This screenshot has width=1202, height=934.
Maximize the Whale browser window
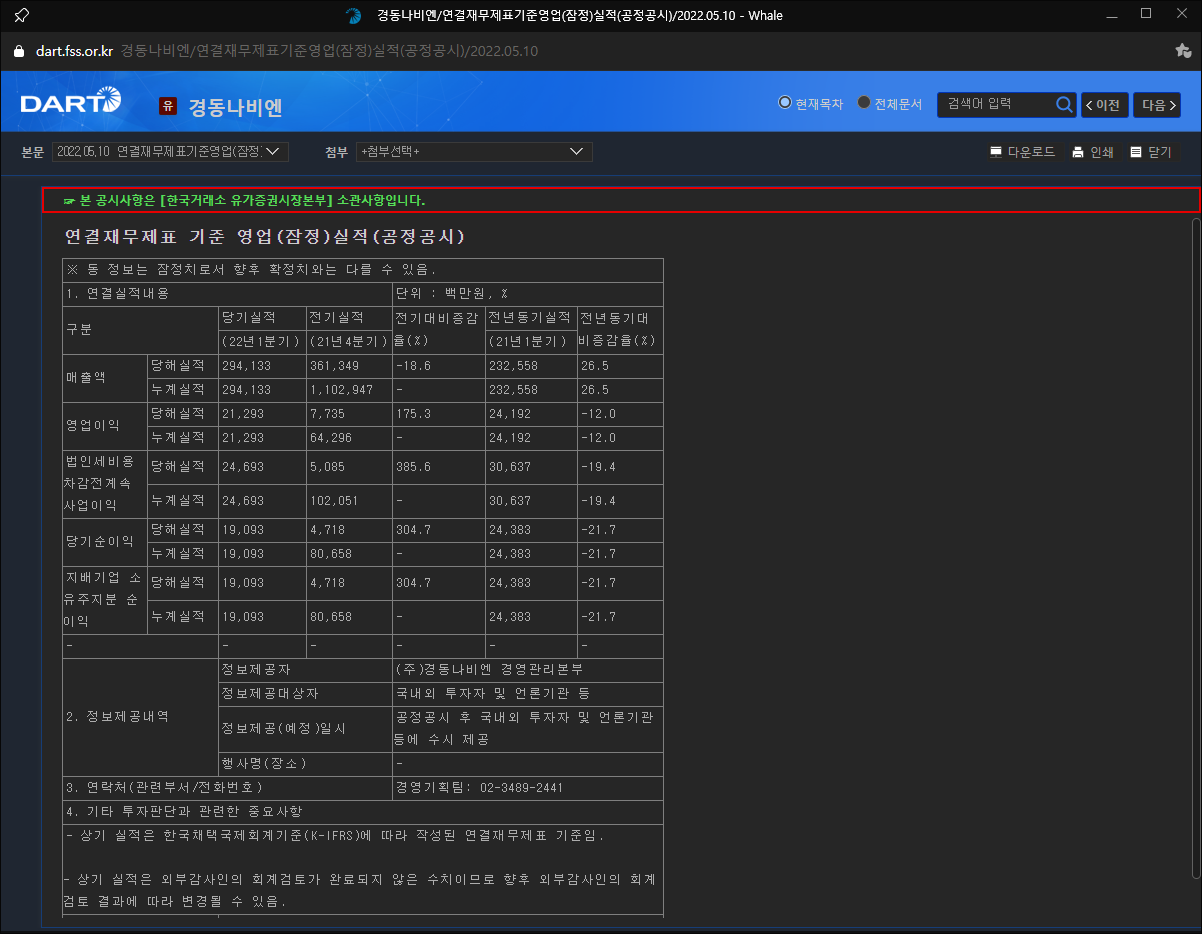point(1146,14)
